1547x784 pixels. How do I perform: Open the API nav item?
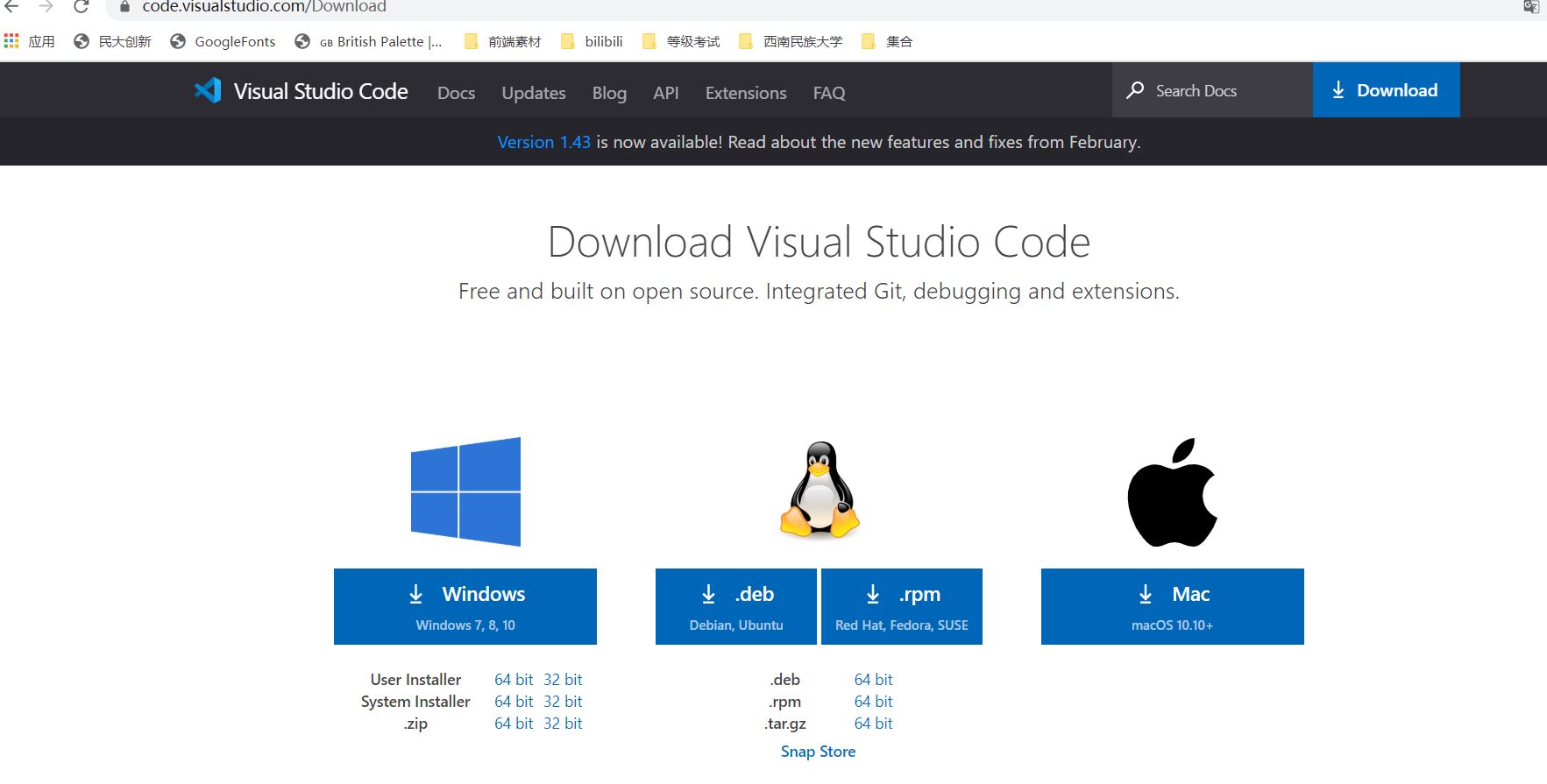coord(666,93)
